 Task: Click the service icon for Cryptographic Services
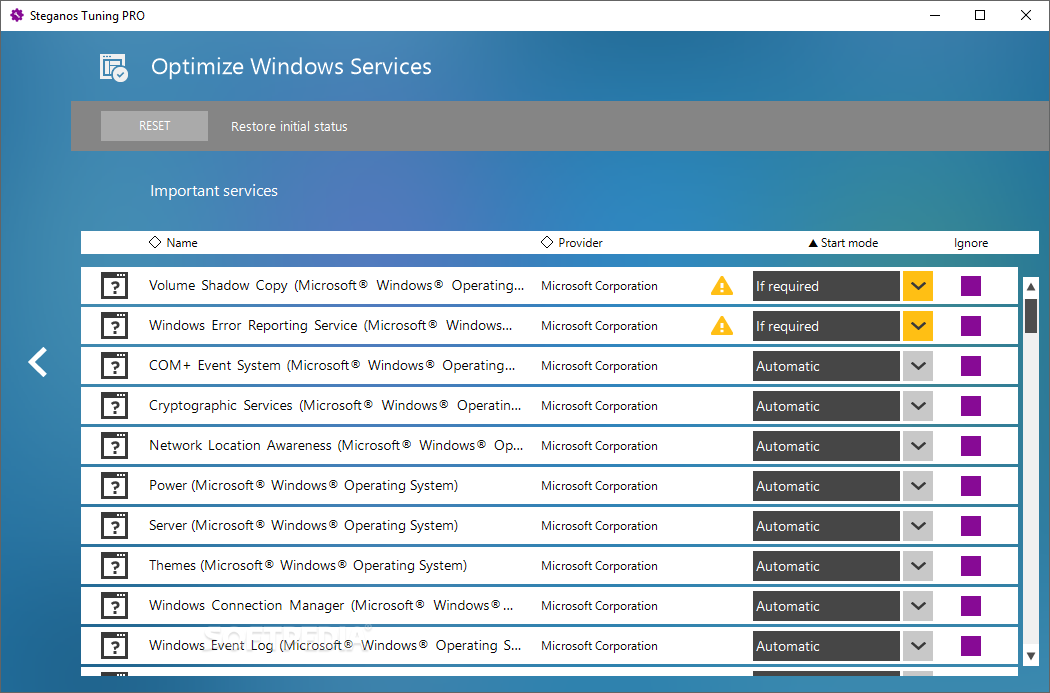(115, 406)
